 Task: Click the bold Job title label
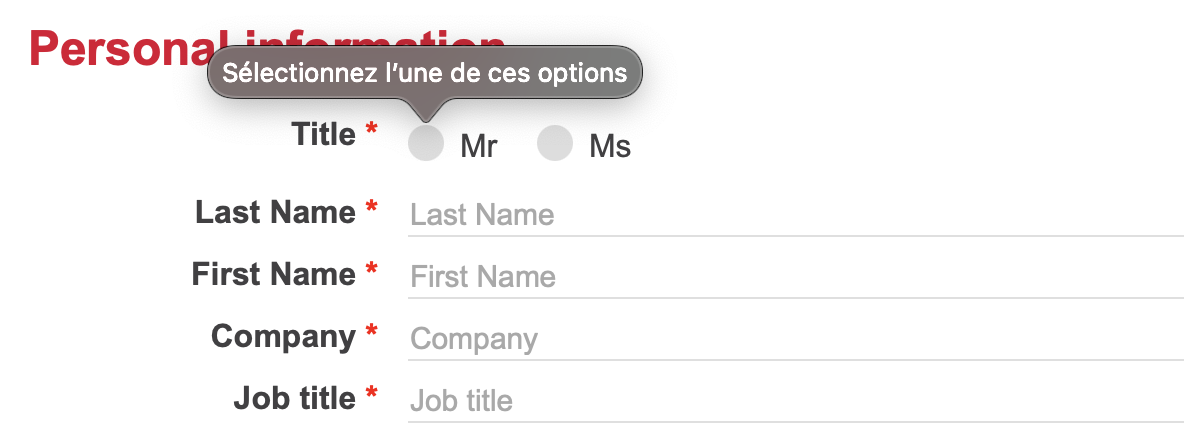tap(294, 398)
